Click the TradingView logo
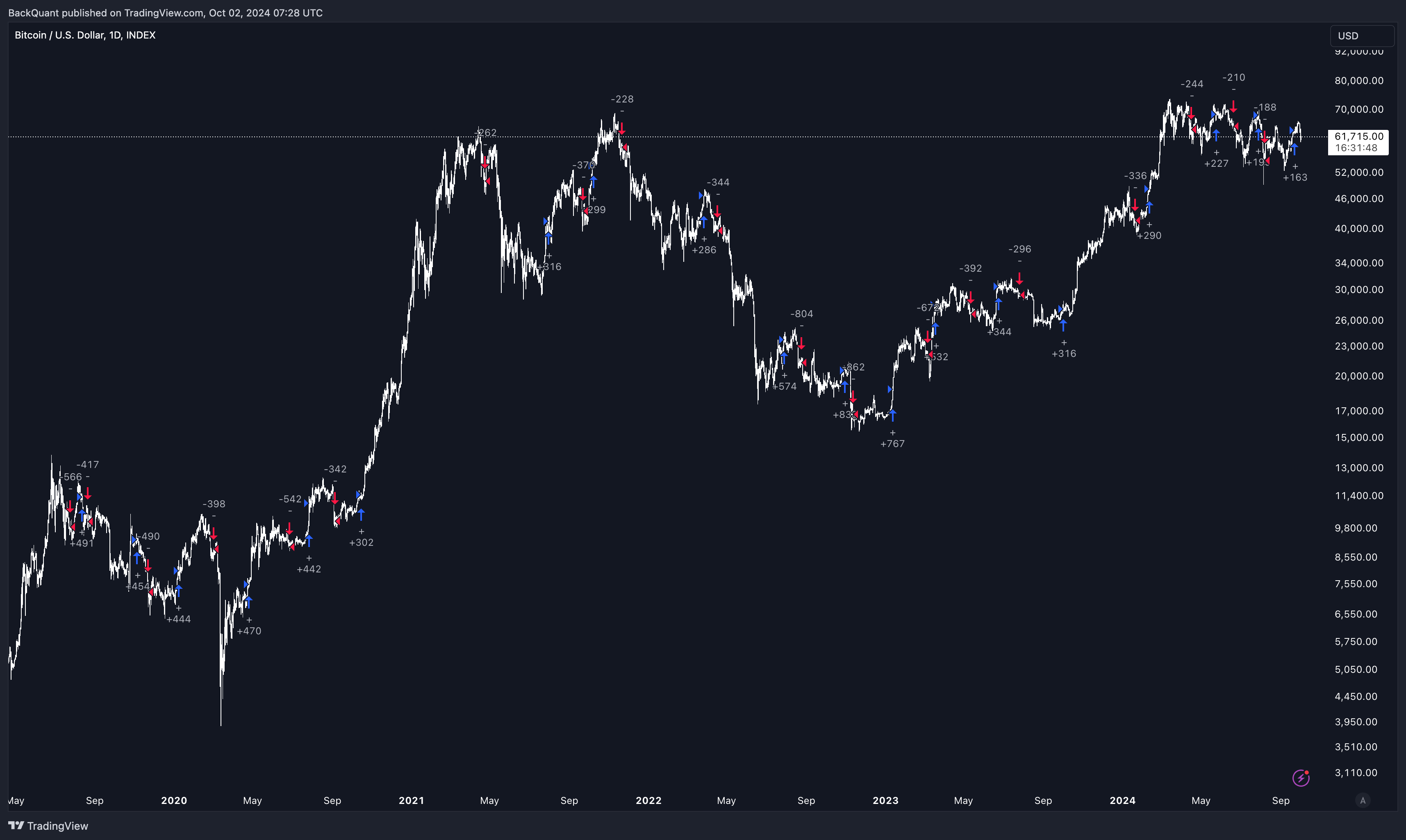 pos(48,826)
